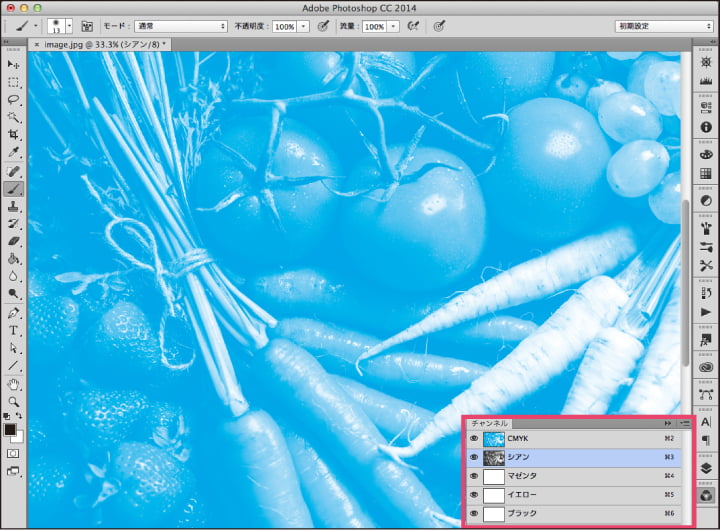Expand the 不透明度 opacity dropdown arrow
720x530 pixels.
304,26
